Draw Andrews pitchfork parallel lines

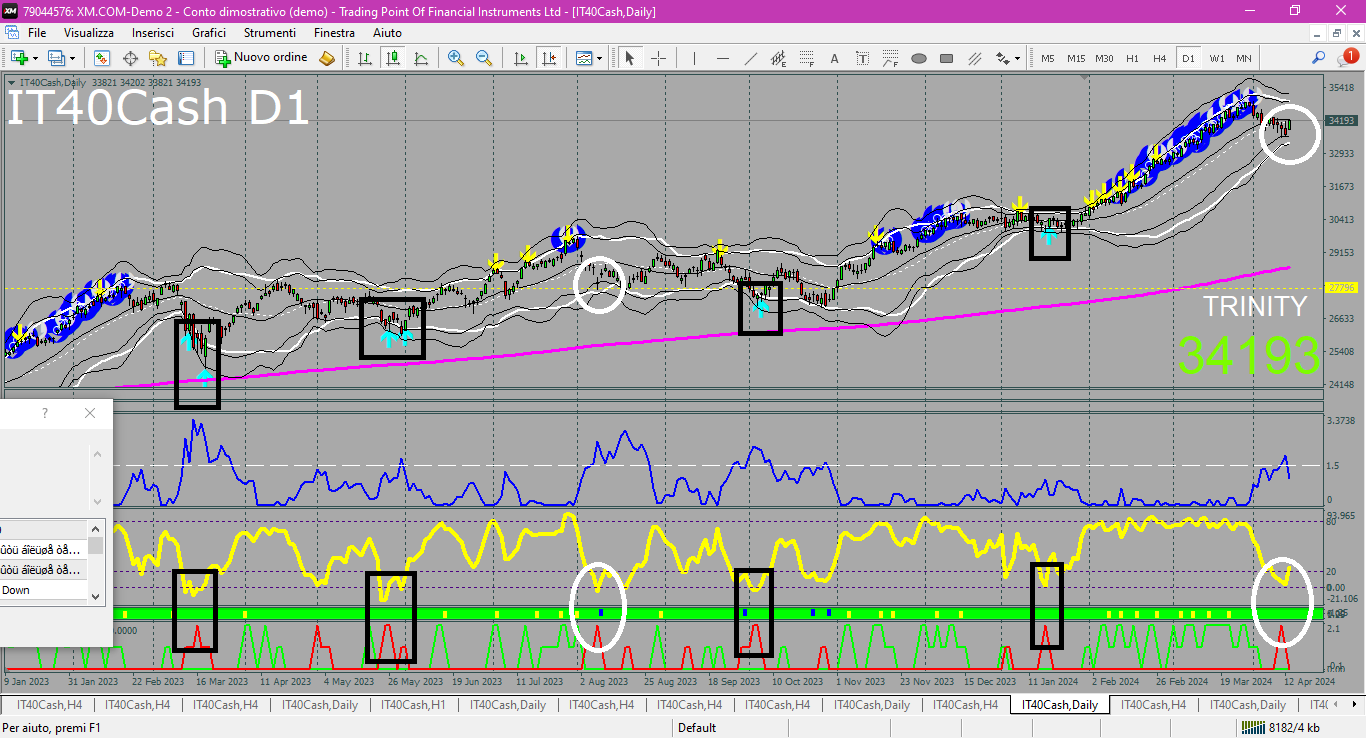point(975,58)
